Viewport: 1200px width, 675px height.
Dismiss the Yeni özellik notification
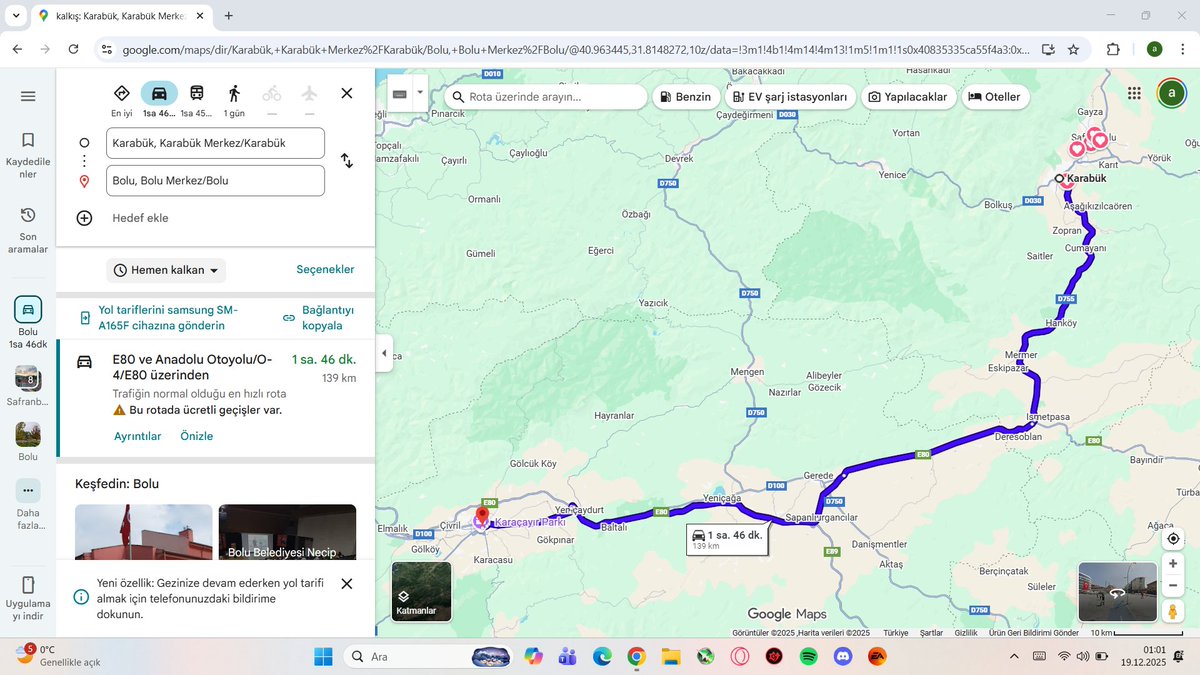tap(346, 583)
